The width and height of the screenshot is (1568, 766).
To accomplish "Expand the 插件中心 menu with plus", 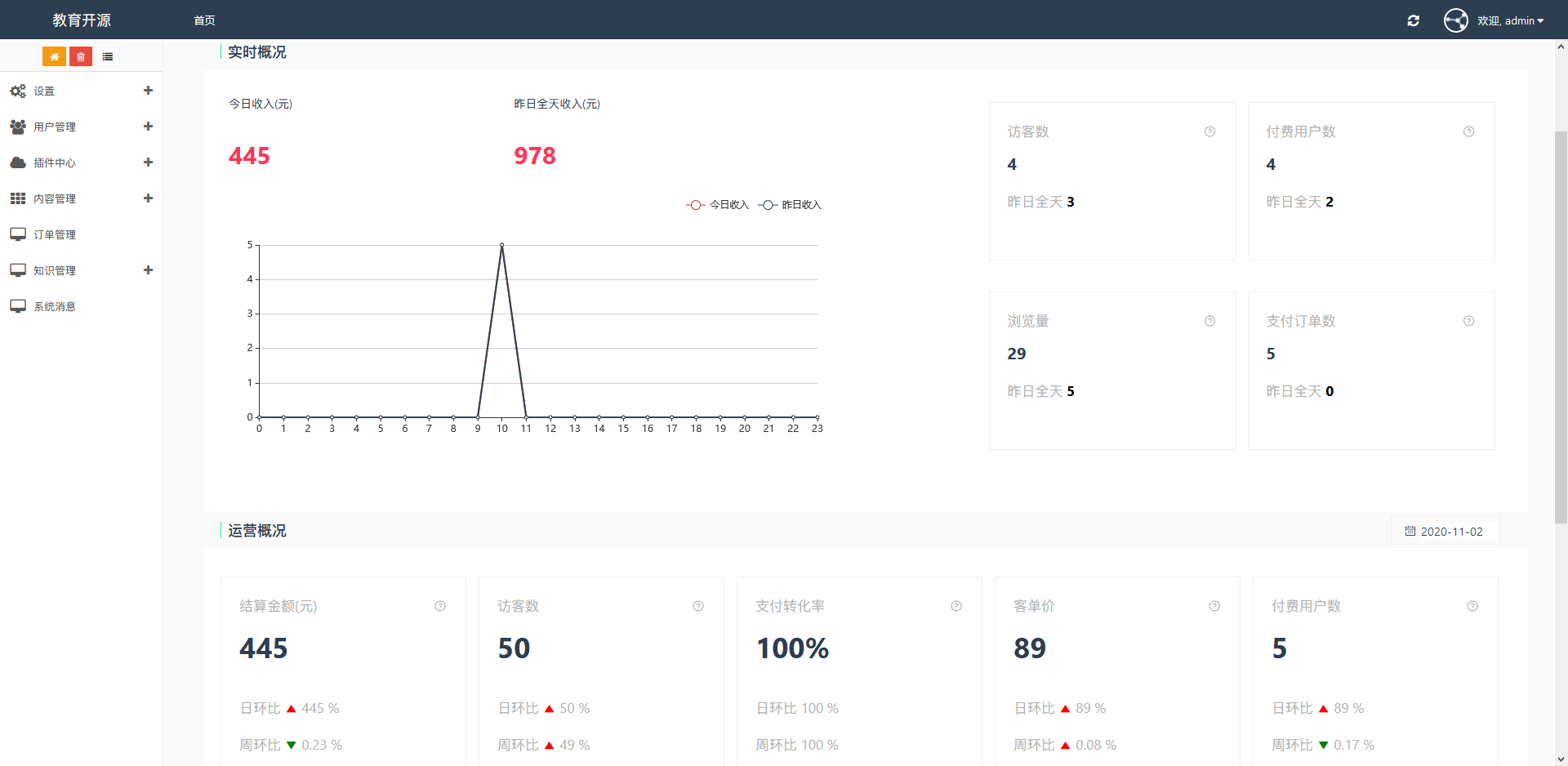I will pyautogui.click(x=148, y=163).
